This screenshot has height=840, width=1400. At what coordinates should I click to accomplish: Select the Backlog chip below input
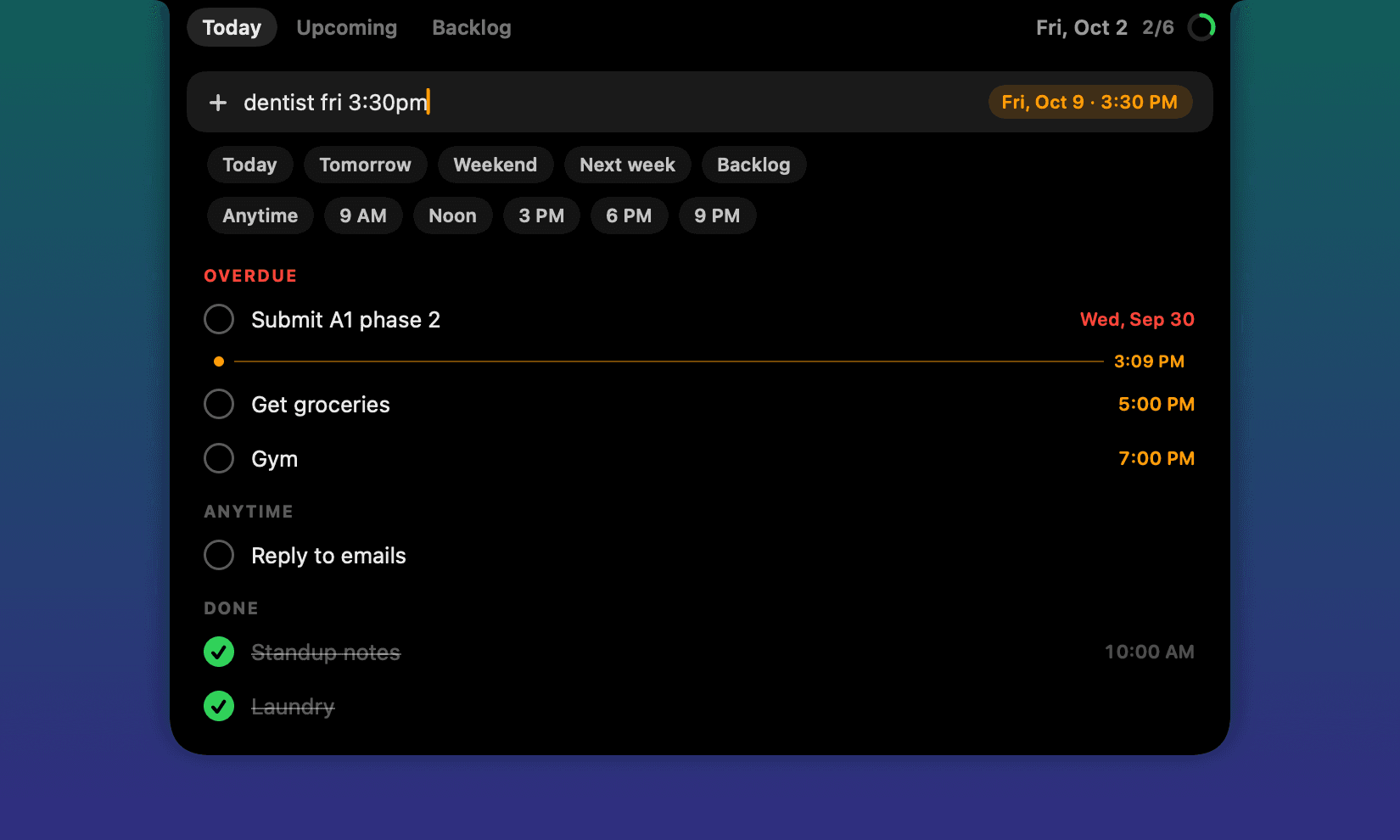click(x=753, y=165)
